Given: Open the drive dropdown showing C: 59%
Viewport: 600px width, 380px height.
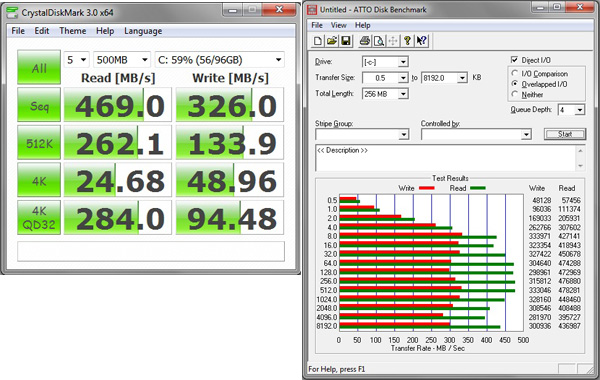Looking at the screenshot, I should coord(220,60).
